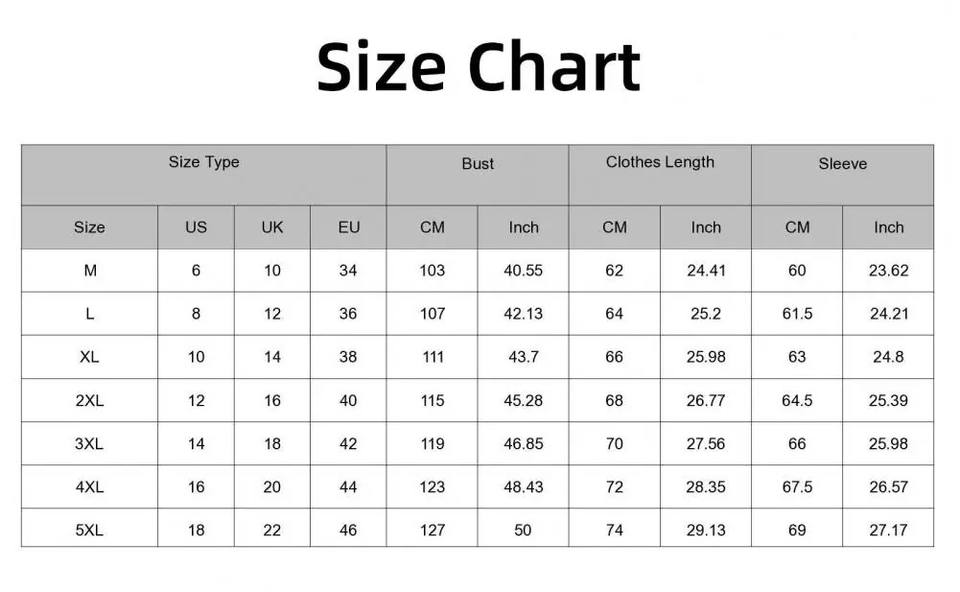The height and width of the screenshot is (592, 960).
Task: Select sleeve value 27.17 inch
Action: click(x=888, y=530)
